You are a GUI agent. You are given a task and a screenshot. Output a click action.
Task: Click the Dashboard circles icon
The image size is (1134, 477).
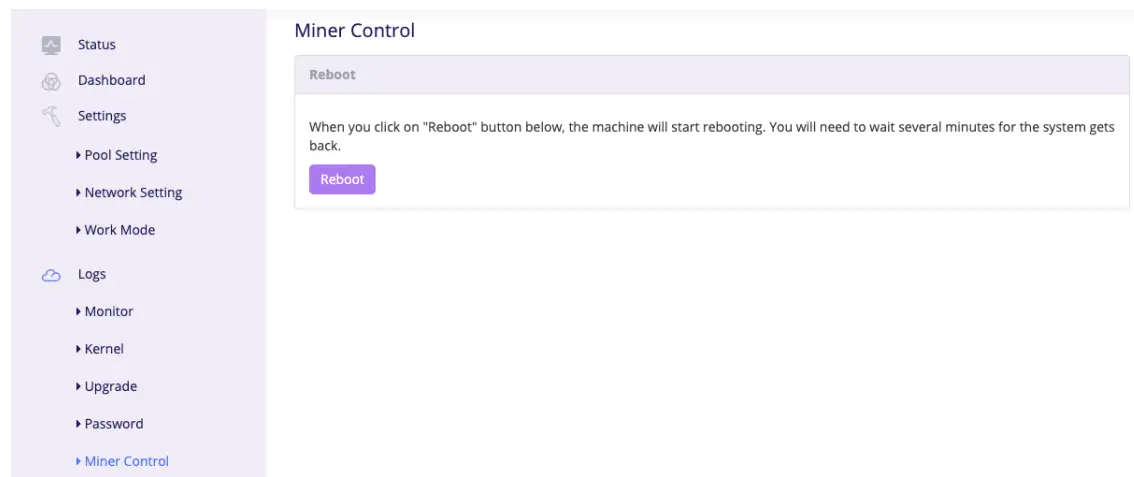[x=51, y=82]
